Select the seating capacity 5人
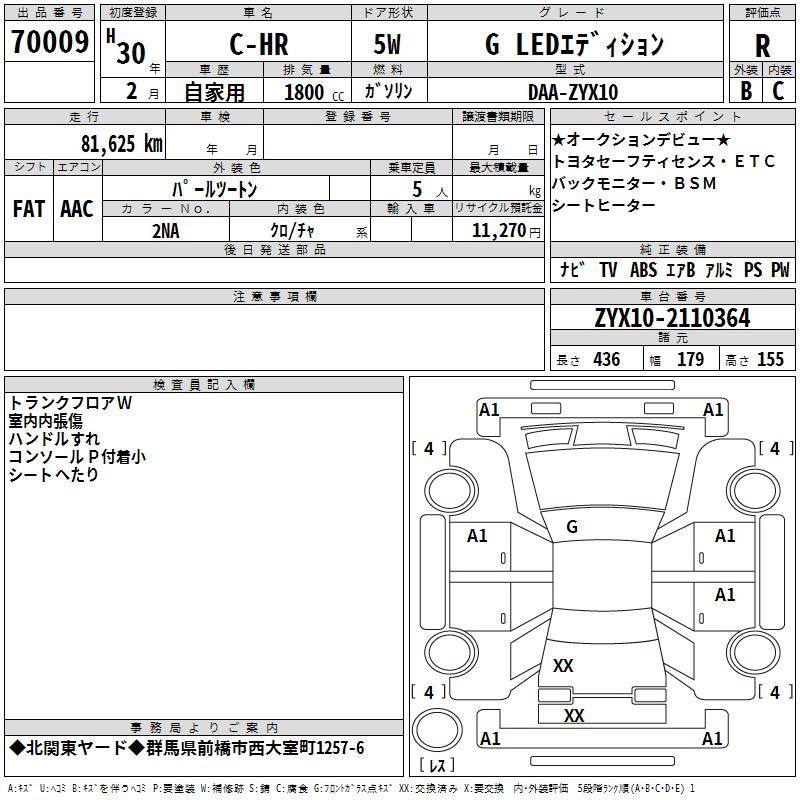 (x=430, y=189)
